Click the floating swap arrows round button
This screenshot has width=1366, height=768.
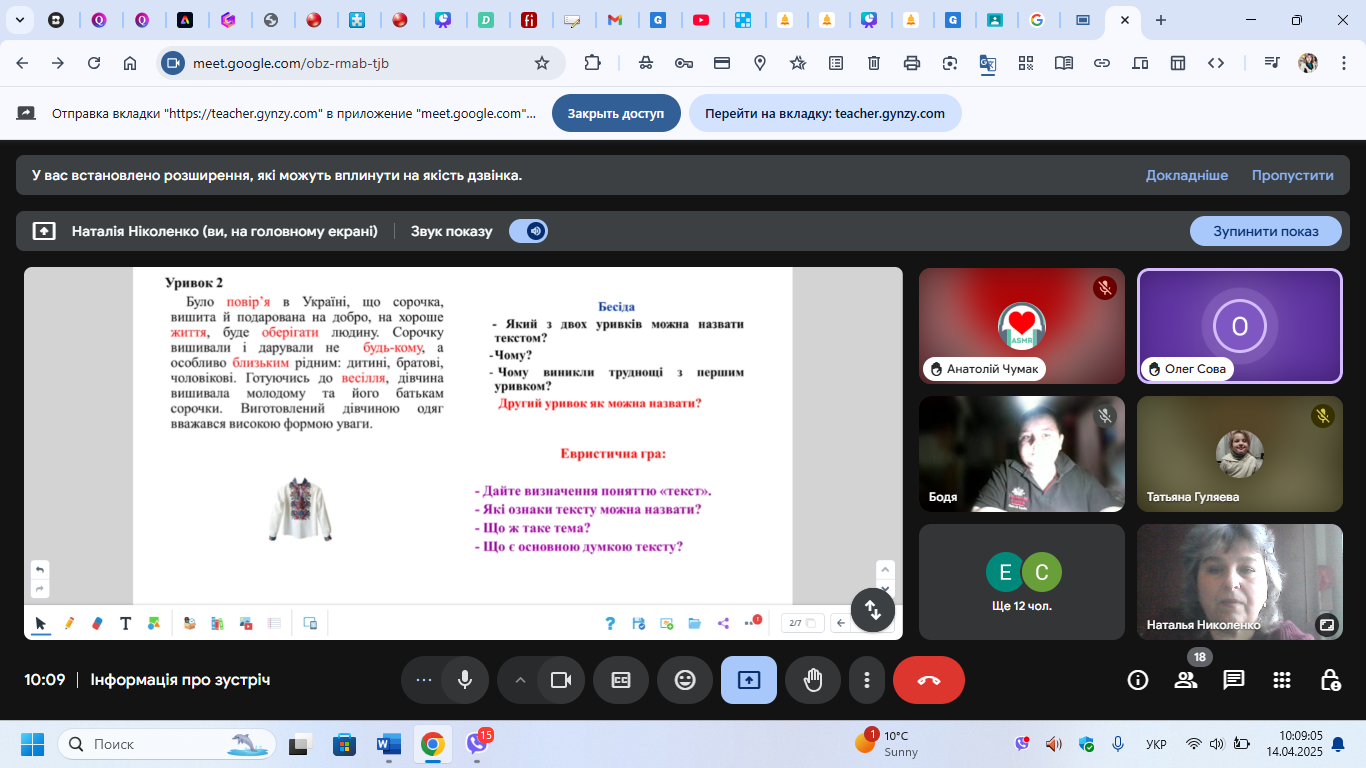click(873, 609)
